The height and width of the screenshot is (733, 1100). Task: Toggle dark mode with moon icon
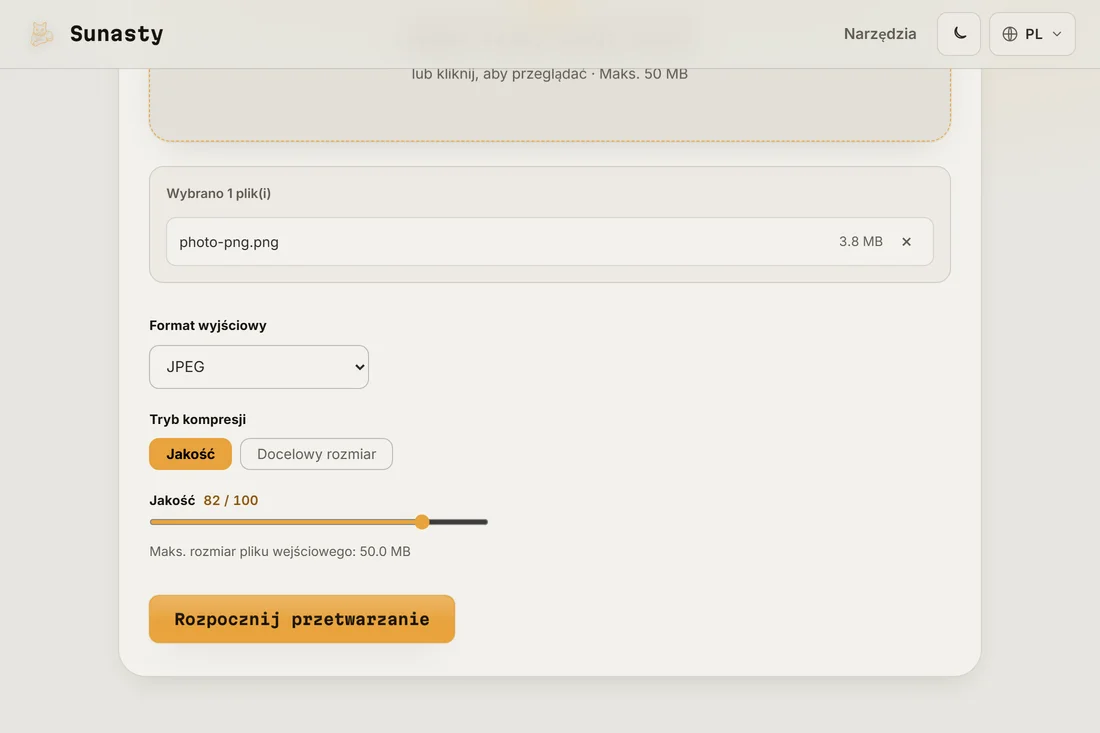point(959,34)
